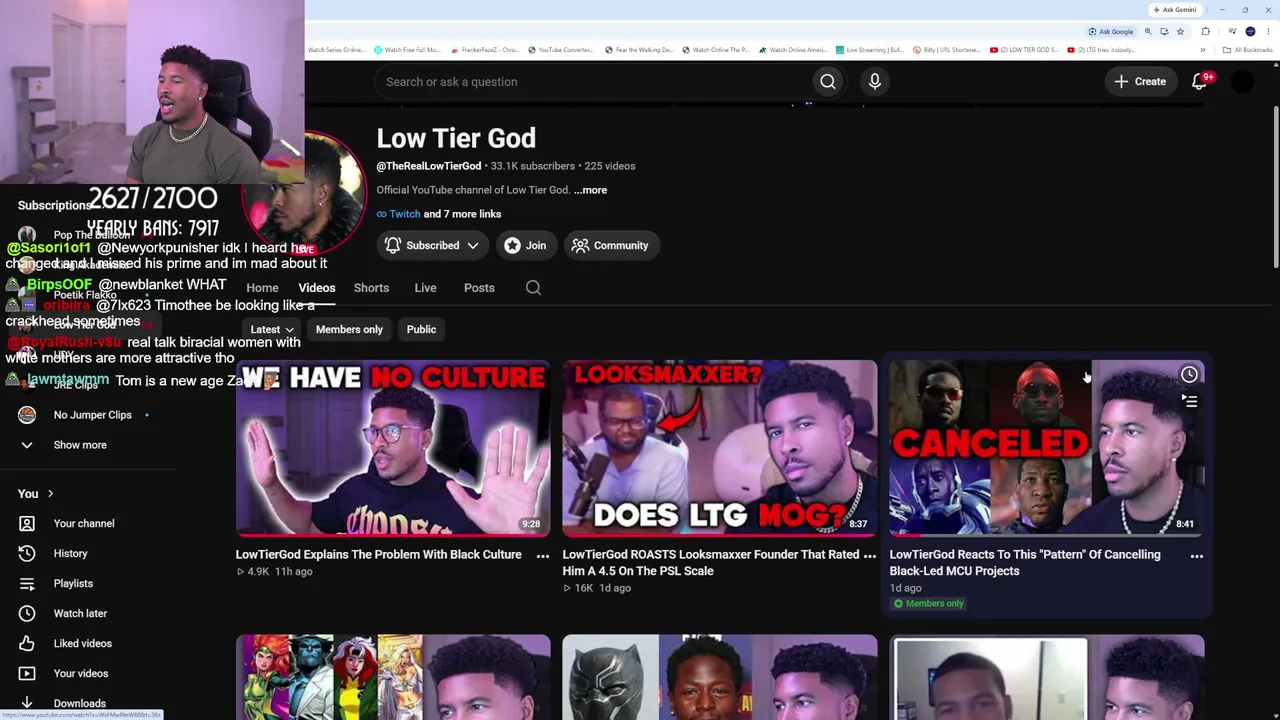Open the 'CANCELED' MCU video thumbnail
This screenshot has height=720, width=1280.
tap(1047, 448)
